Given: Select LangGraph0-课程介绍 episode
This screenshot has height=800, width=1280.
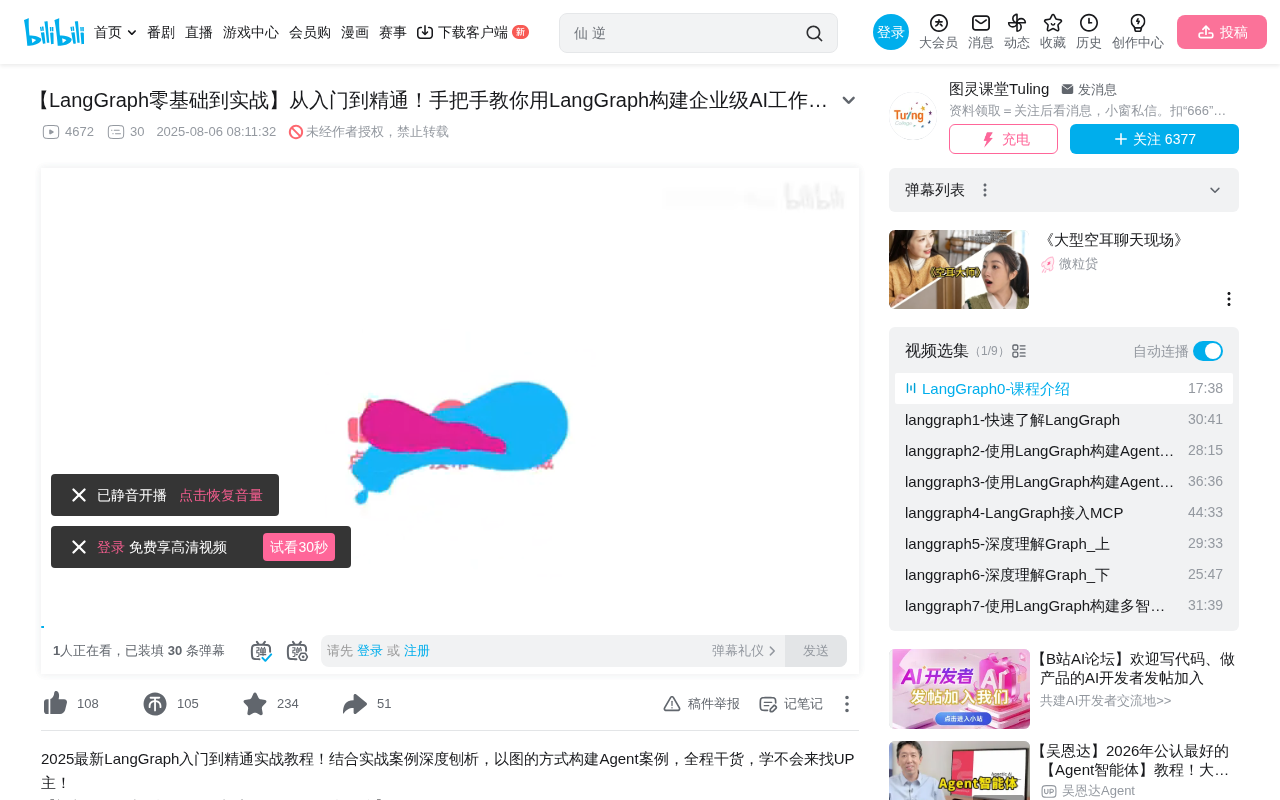Looking at the screenshot, I should tap(1064, 389).
